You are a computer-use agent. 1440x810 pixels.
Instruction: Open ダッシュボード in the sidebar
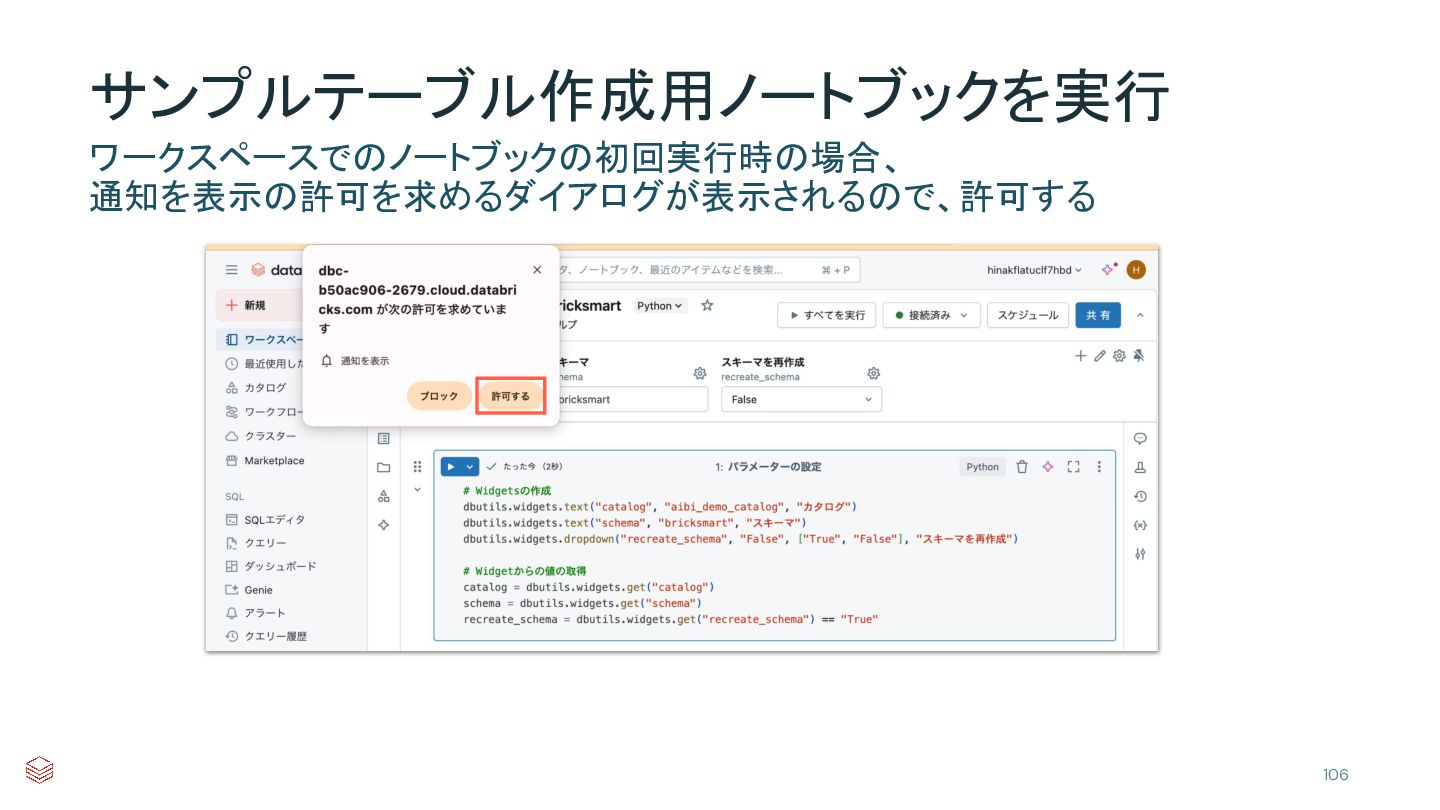click(x=271, y=566)
